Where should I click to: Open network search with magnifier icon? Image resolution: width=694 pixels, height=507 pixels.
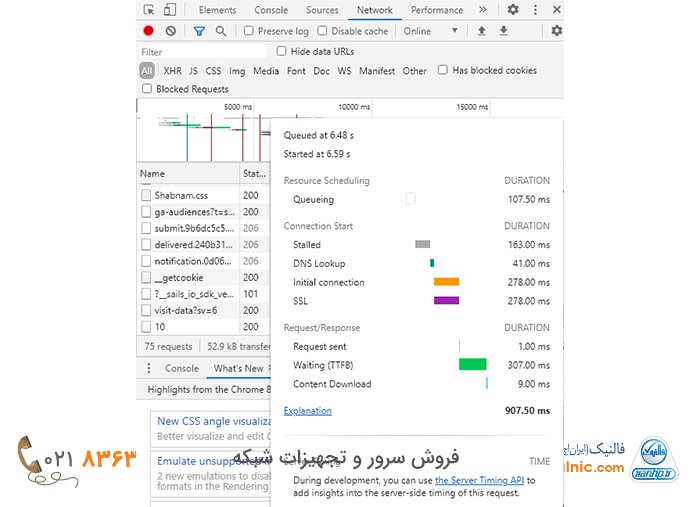point(221,31)
